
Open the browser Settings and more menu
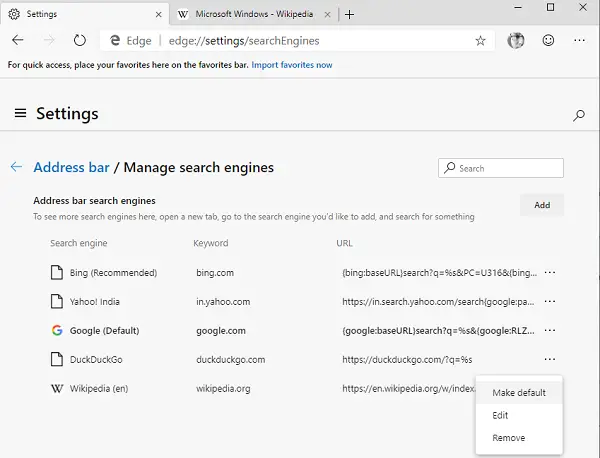(579, 40)
